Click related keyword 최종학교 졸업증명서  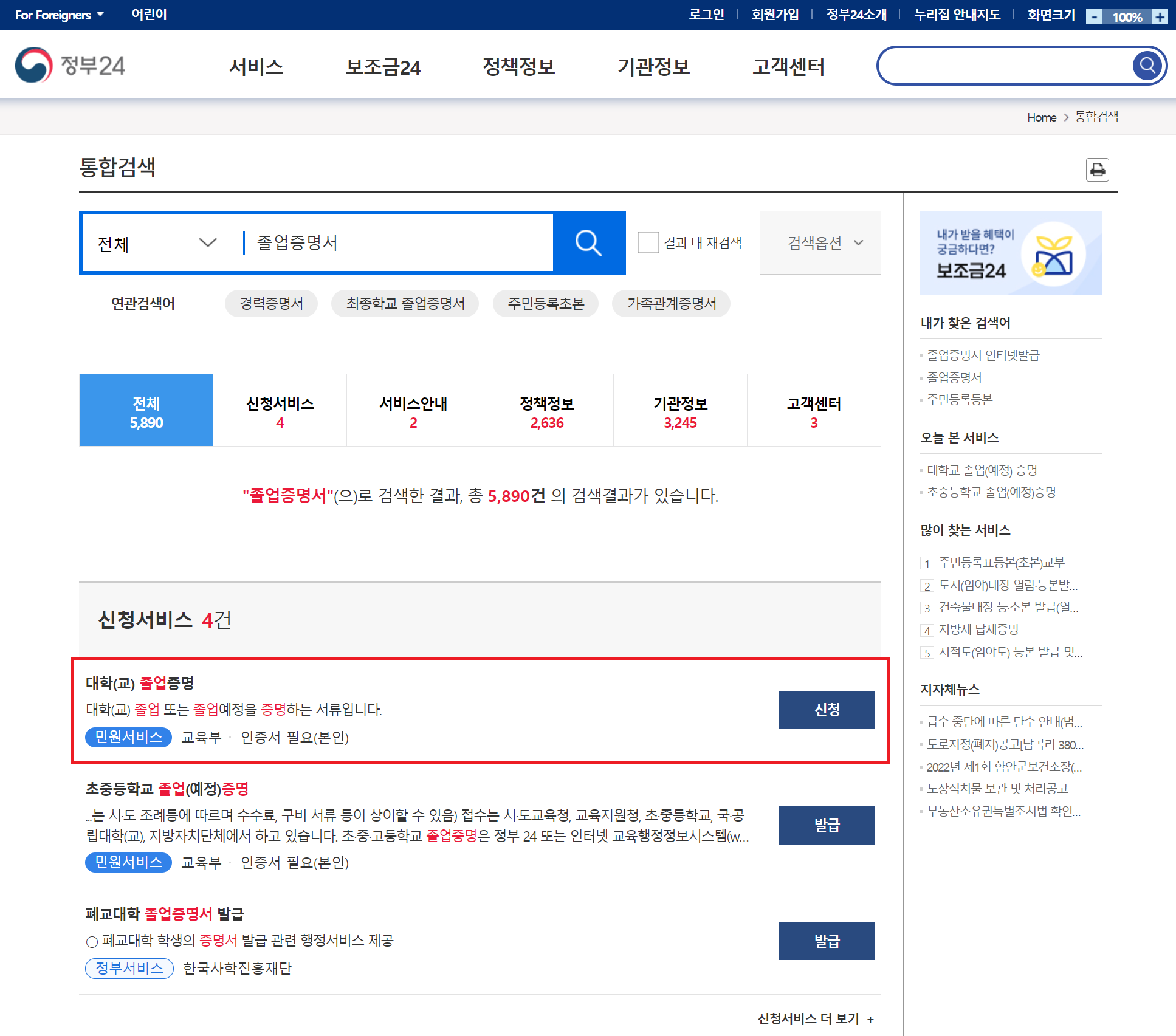point(405,303)
